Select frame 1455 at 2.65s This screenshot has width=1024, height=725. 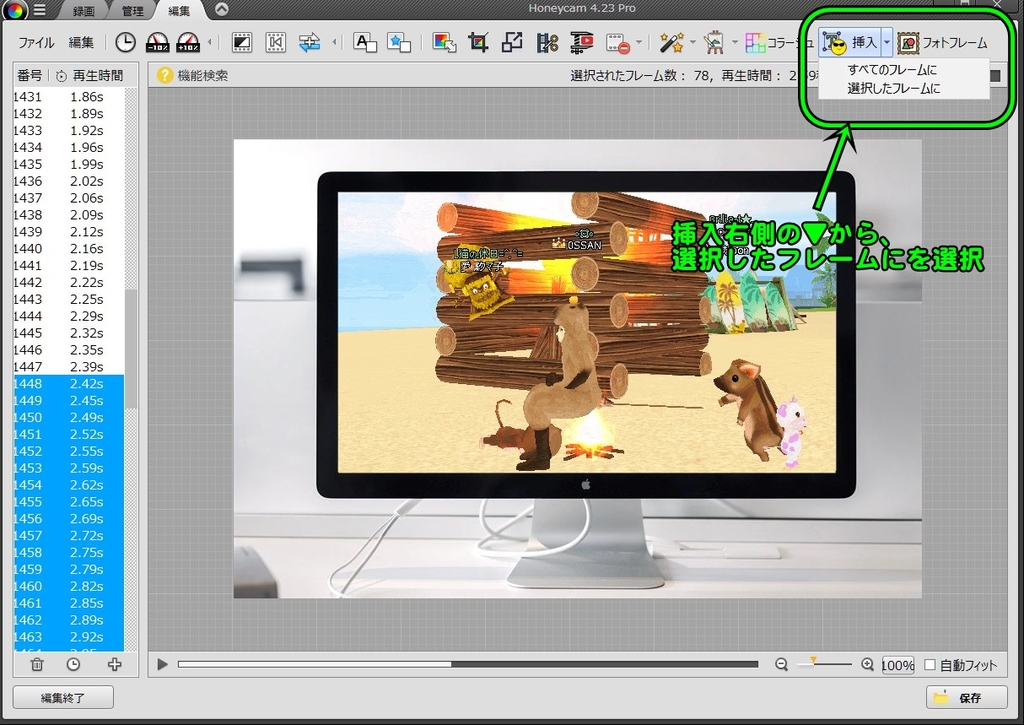[69, 502]
